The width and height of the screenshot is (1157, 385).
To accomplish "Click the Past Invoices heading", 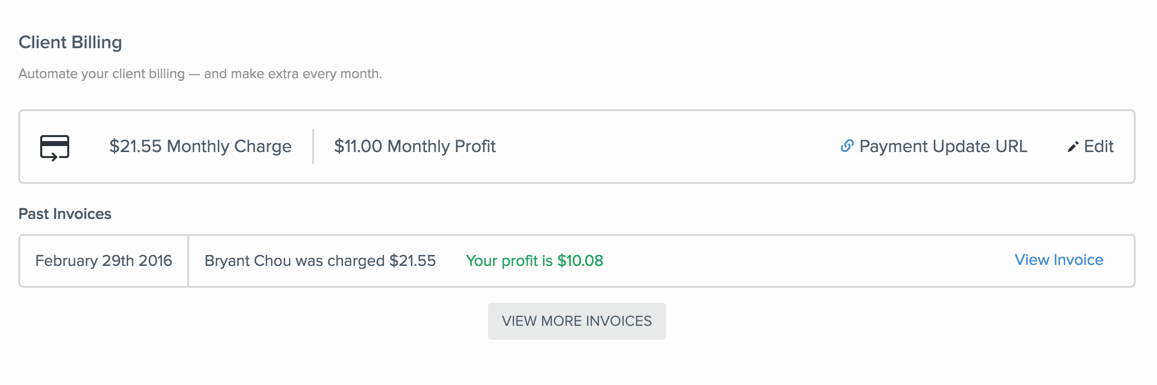I will pos(65,214).
